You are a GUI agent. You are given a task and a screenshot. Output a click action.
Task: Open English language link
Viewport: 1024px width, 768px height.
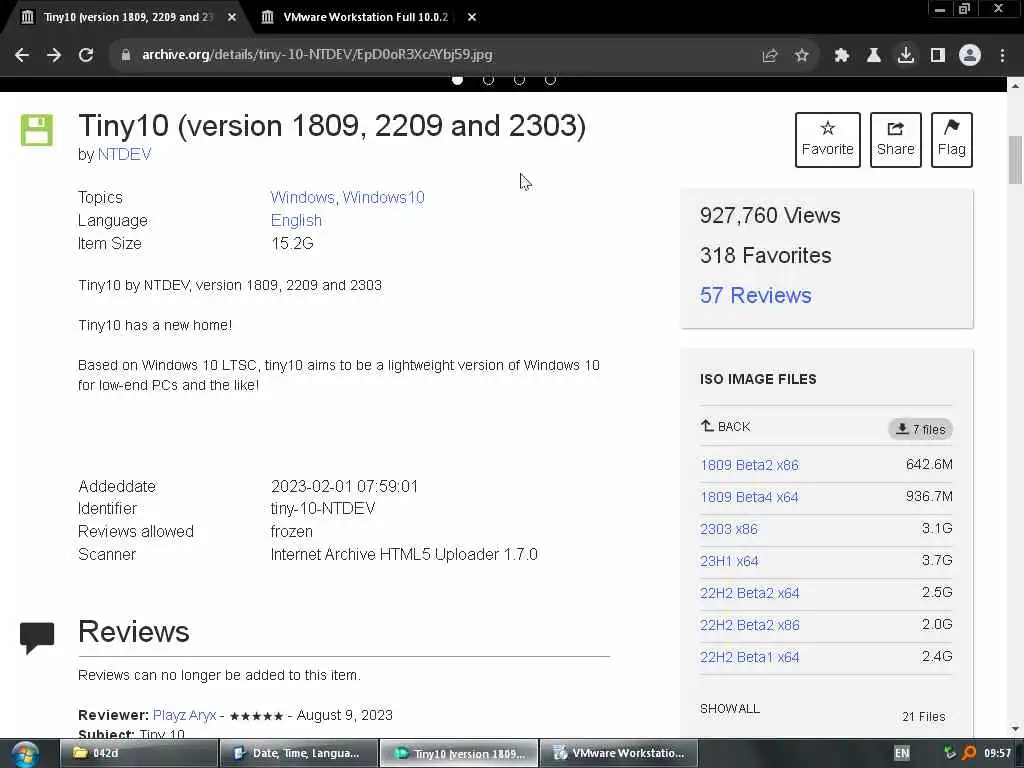(x=296, y=221)
